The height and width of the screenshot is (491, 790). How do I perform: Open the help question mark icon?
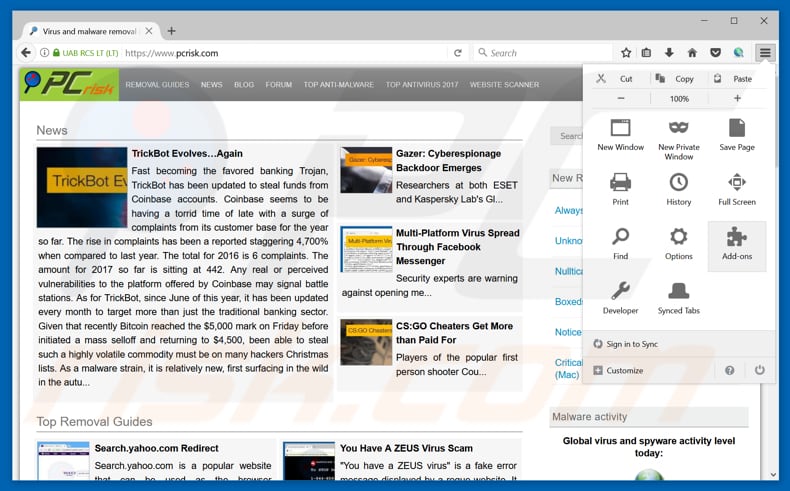(x=729, y=370)
